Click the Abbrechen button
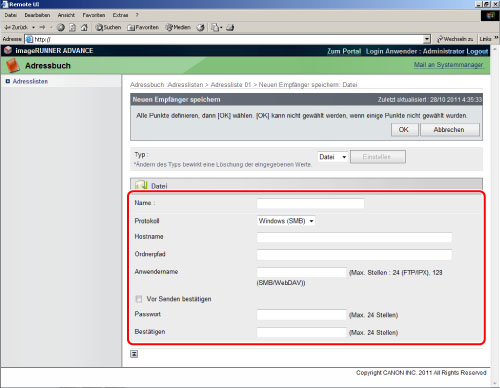Viewport: 500px width, 388px height. (450, 130)
